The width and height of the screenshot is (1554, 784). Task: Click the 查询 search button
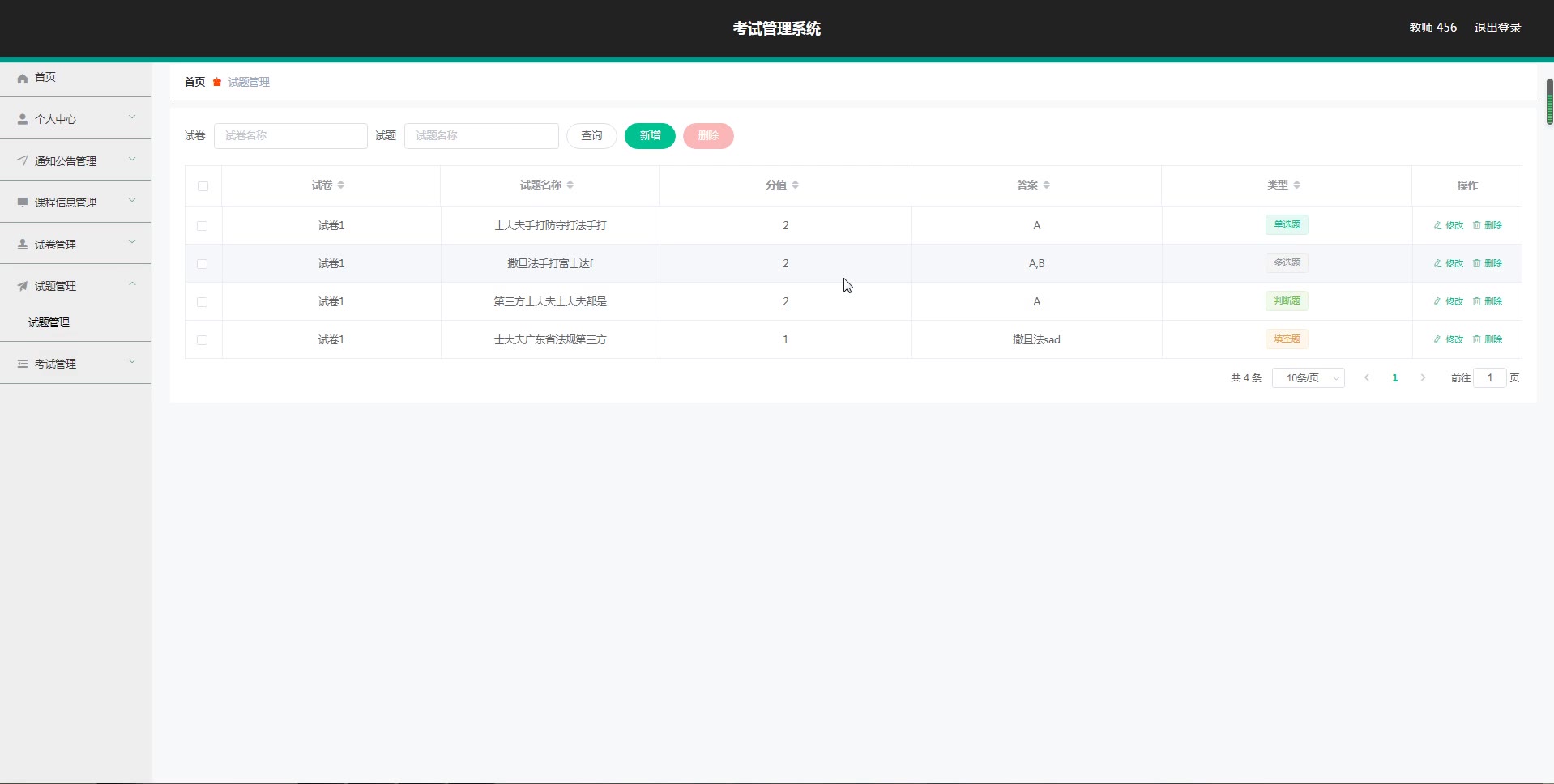pyautogui.click(x=591, y=136)
